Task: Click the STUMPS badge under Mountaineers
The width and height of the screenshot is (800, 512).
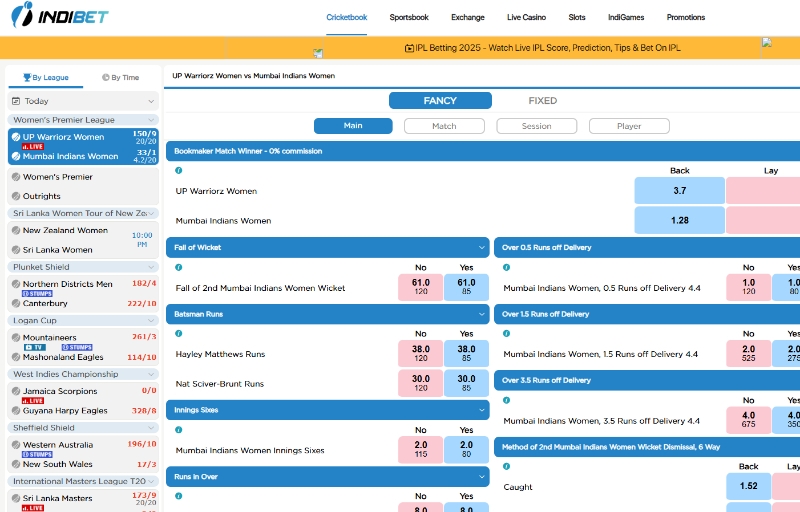Action: point(77,347)
